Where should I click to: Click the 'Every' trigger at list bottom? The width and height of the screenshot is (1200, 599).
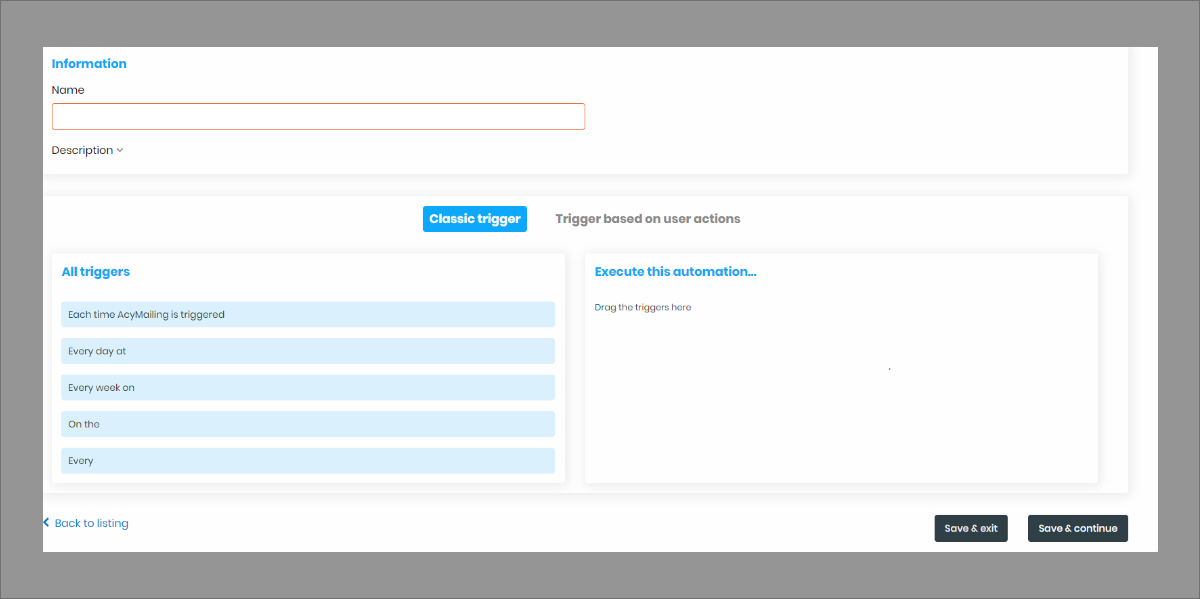pyautogui.click(x=307, y=461)
